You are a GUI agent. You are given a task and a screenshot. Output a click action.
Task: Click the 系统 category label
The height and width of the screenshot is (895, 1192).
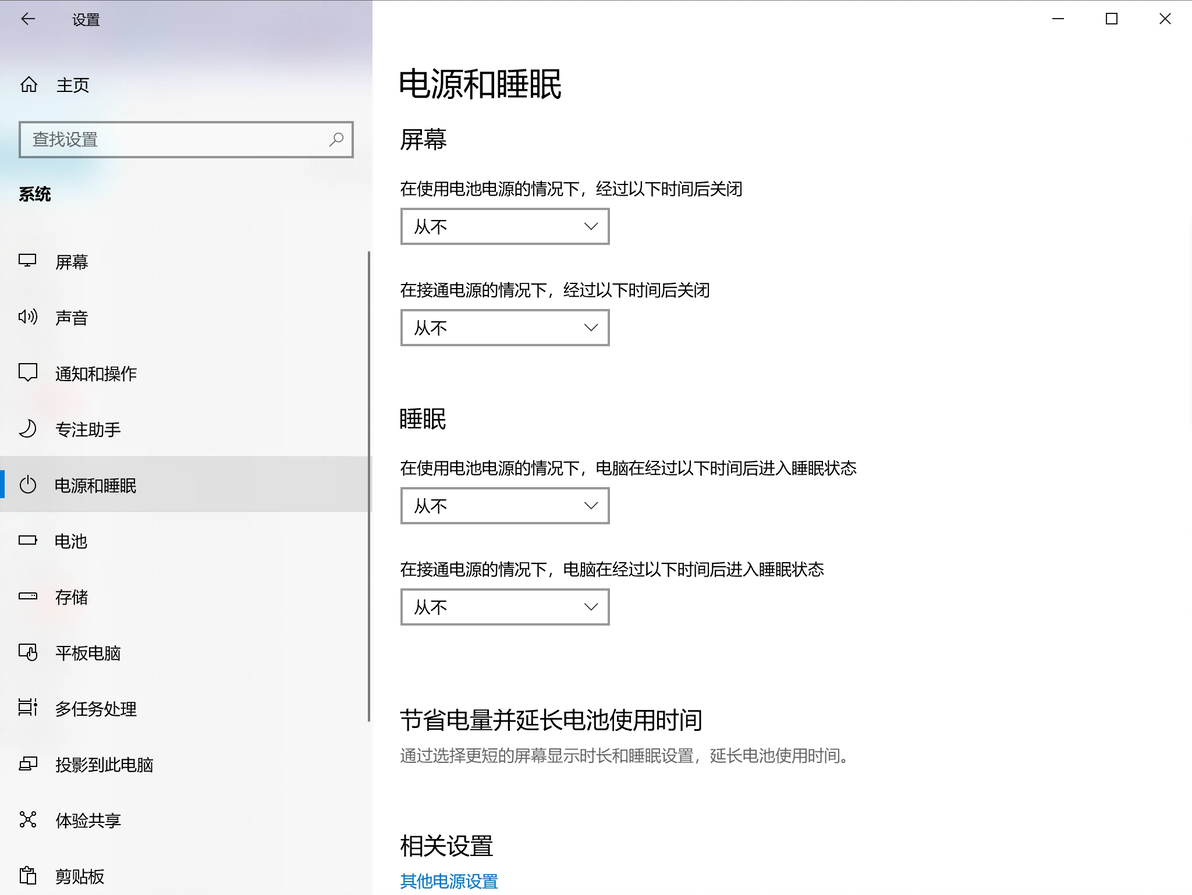click(35, 194)
